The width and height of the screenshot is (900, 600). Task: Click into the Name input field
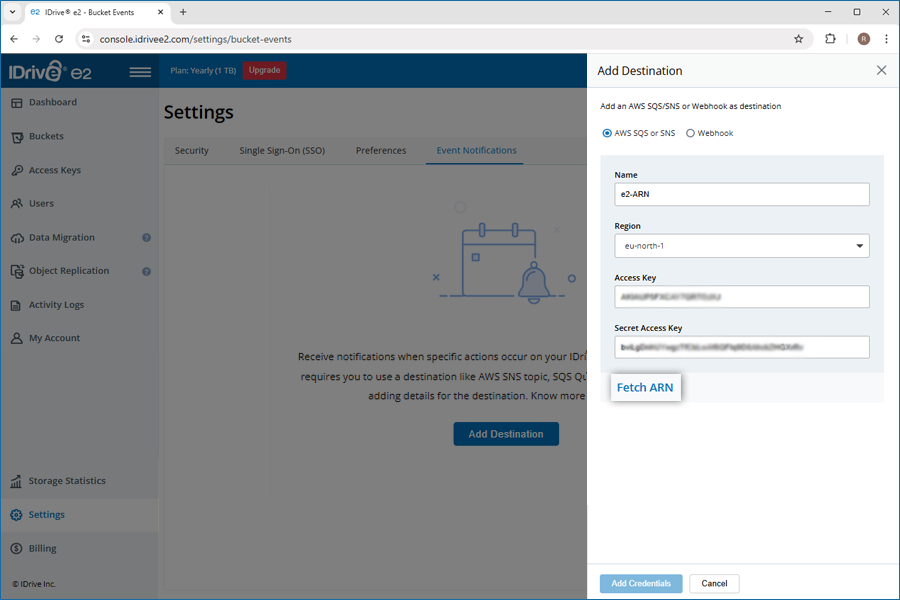742,194
